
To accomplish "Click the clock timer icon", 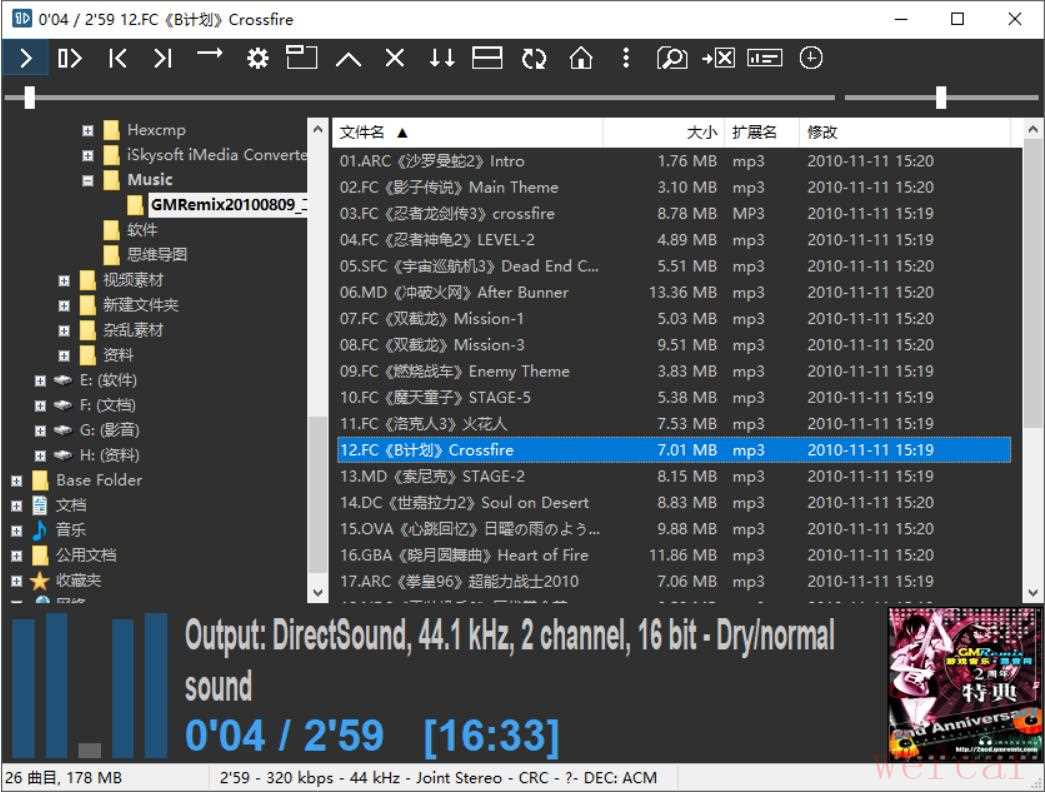I will coord(811,59).
